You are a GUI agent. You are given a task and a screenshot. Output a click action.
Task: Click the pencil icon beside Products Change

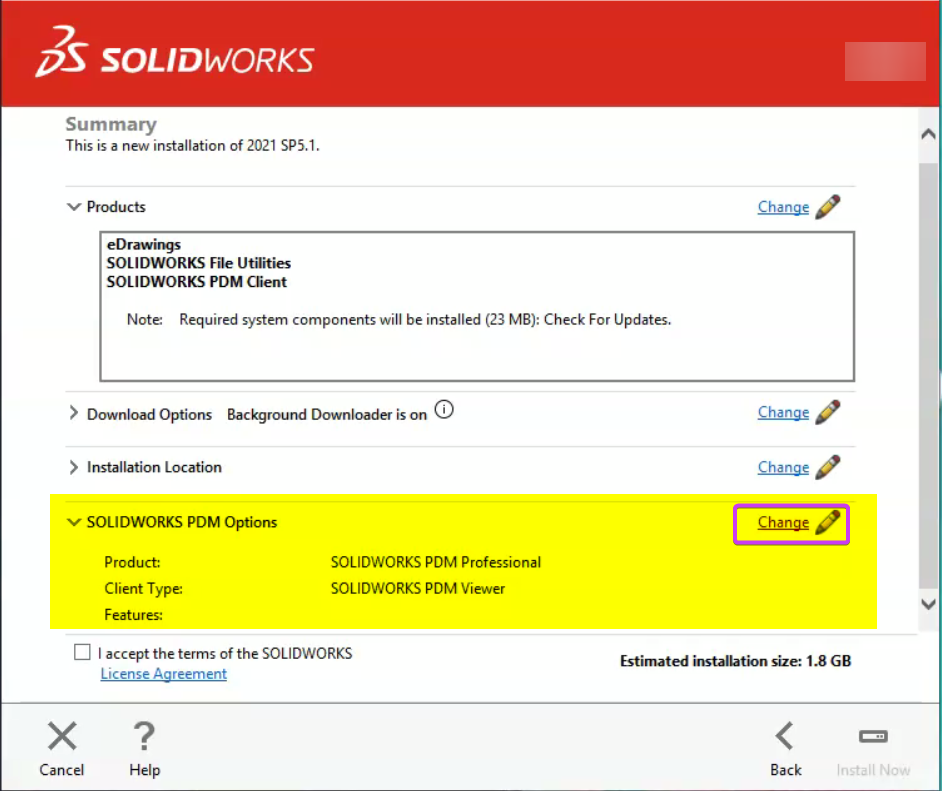point(828,207)
